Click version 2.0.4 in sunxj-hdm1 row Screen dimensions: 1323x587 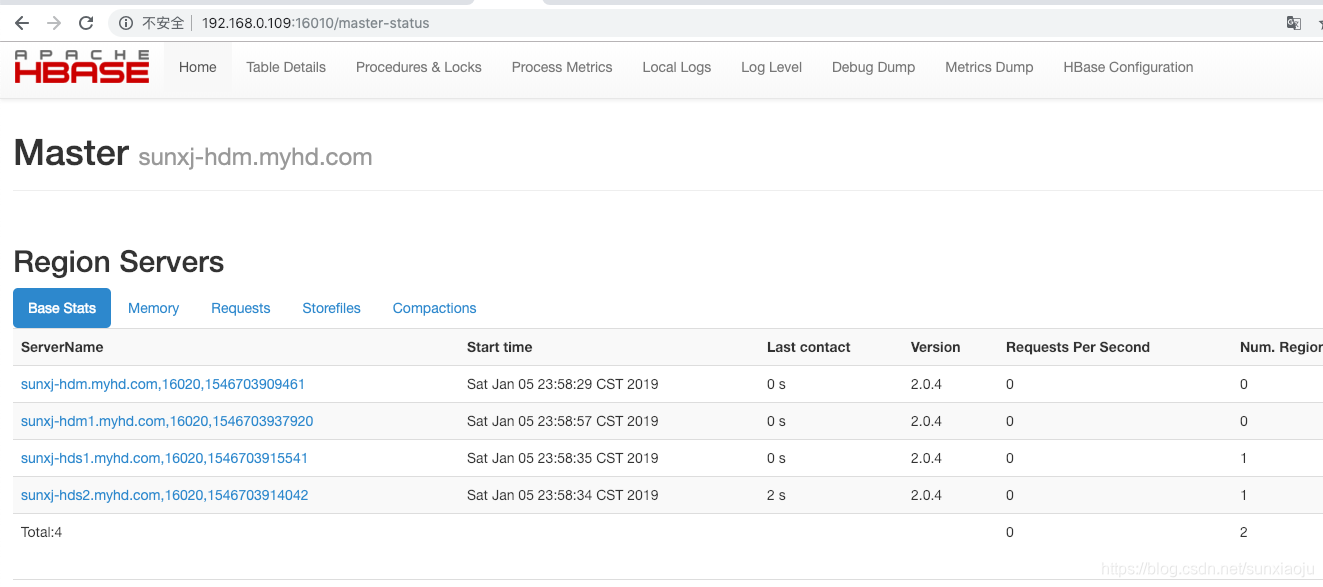926,421
